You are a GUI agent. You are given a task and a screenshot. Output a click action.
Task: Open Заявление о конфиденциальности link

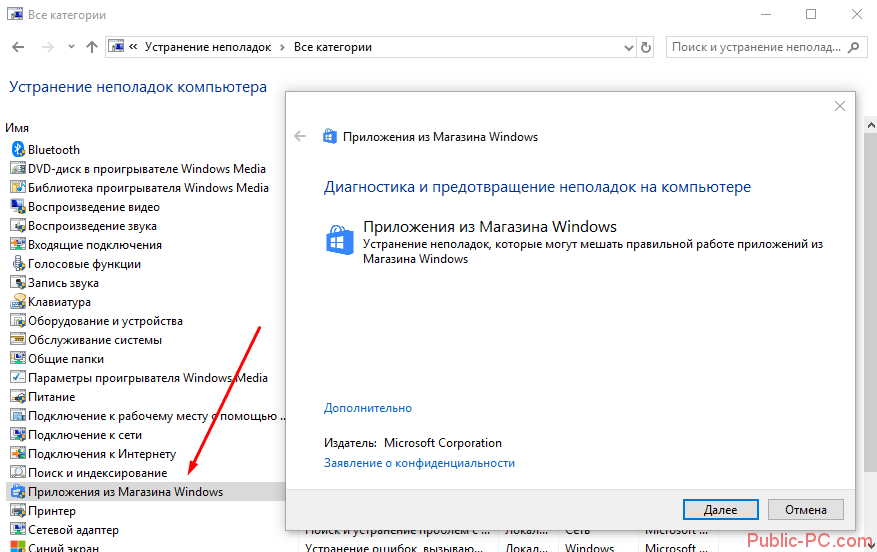point(419,463)
